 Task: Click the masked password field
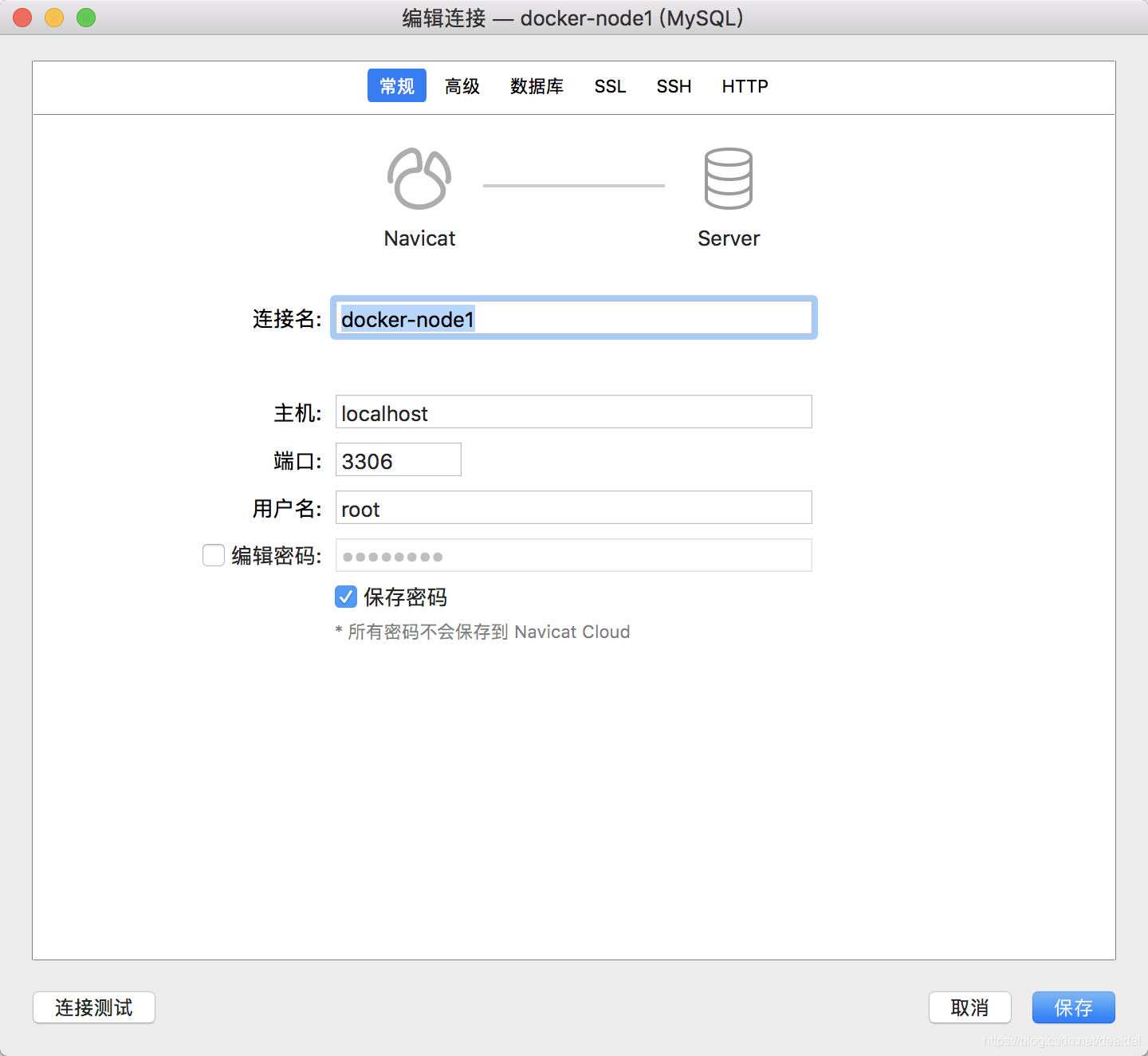(x=574, y=555)
